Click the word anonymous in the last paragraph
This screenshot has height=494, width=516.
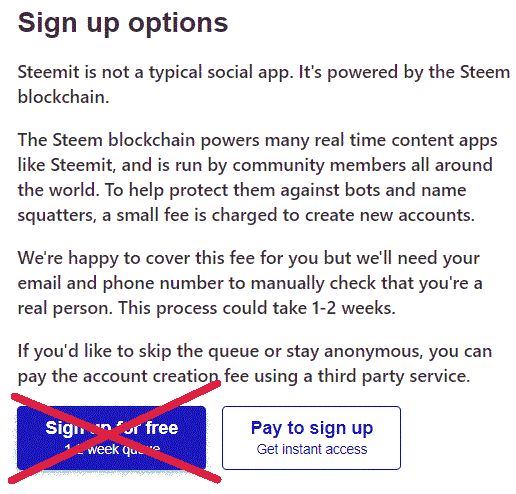[x=372, y=352]
